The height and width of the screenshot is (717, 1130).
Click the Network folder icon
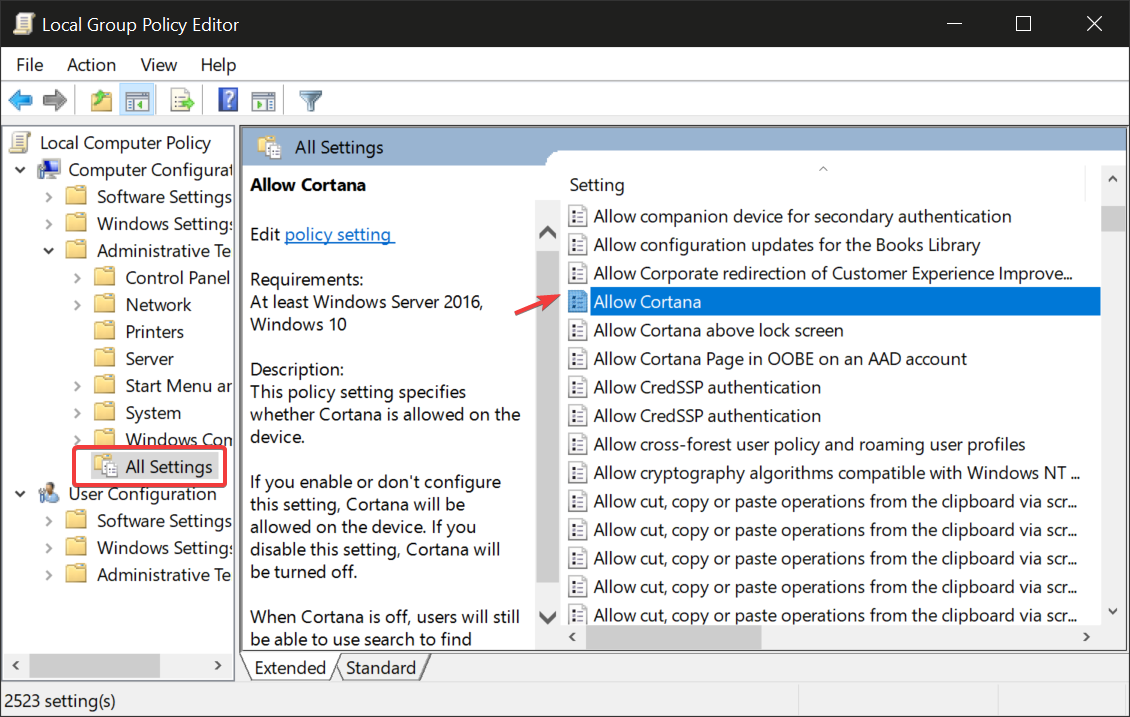coord(105,303)
